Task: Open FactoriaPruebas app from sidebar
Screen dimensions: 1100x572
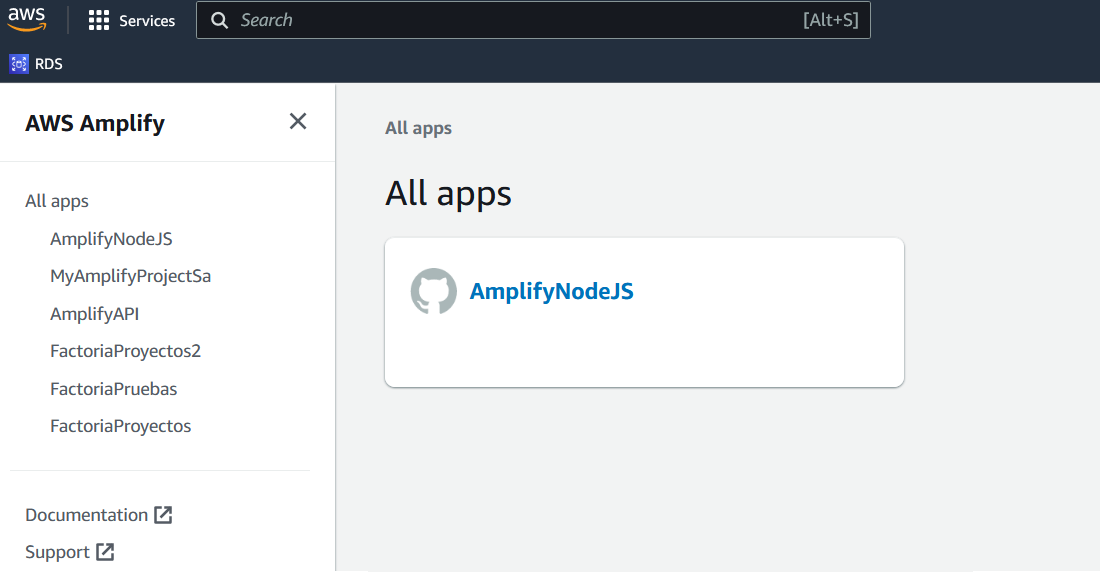Action: click(113, 389)
